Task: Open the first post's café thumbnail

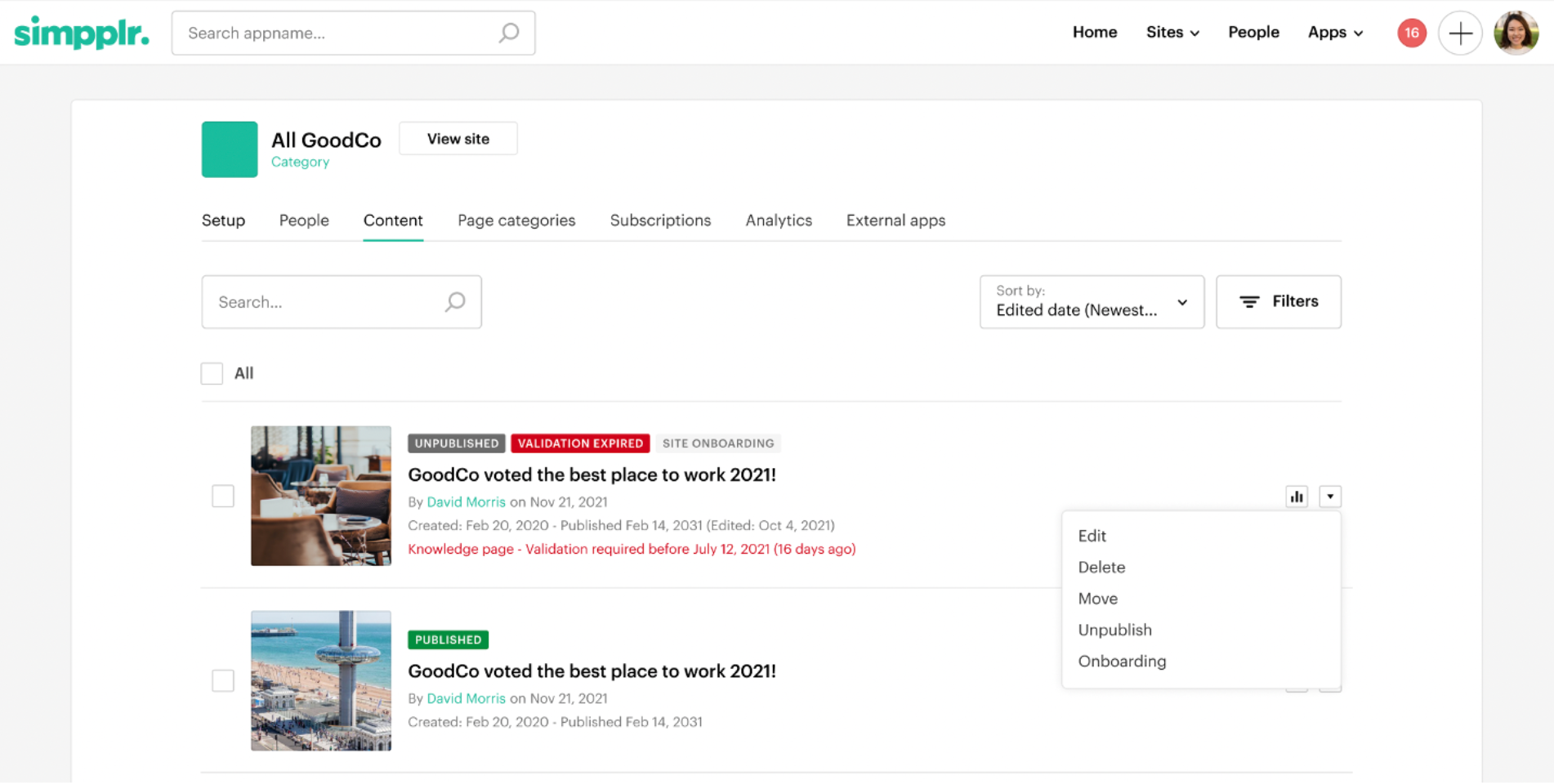Action: 321,496
